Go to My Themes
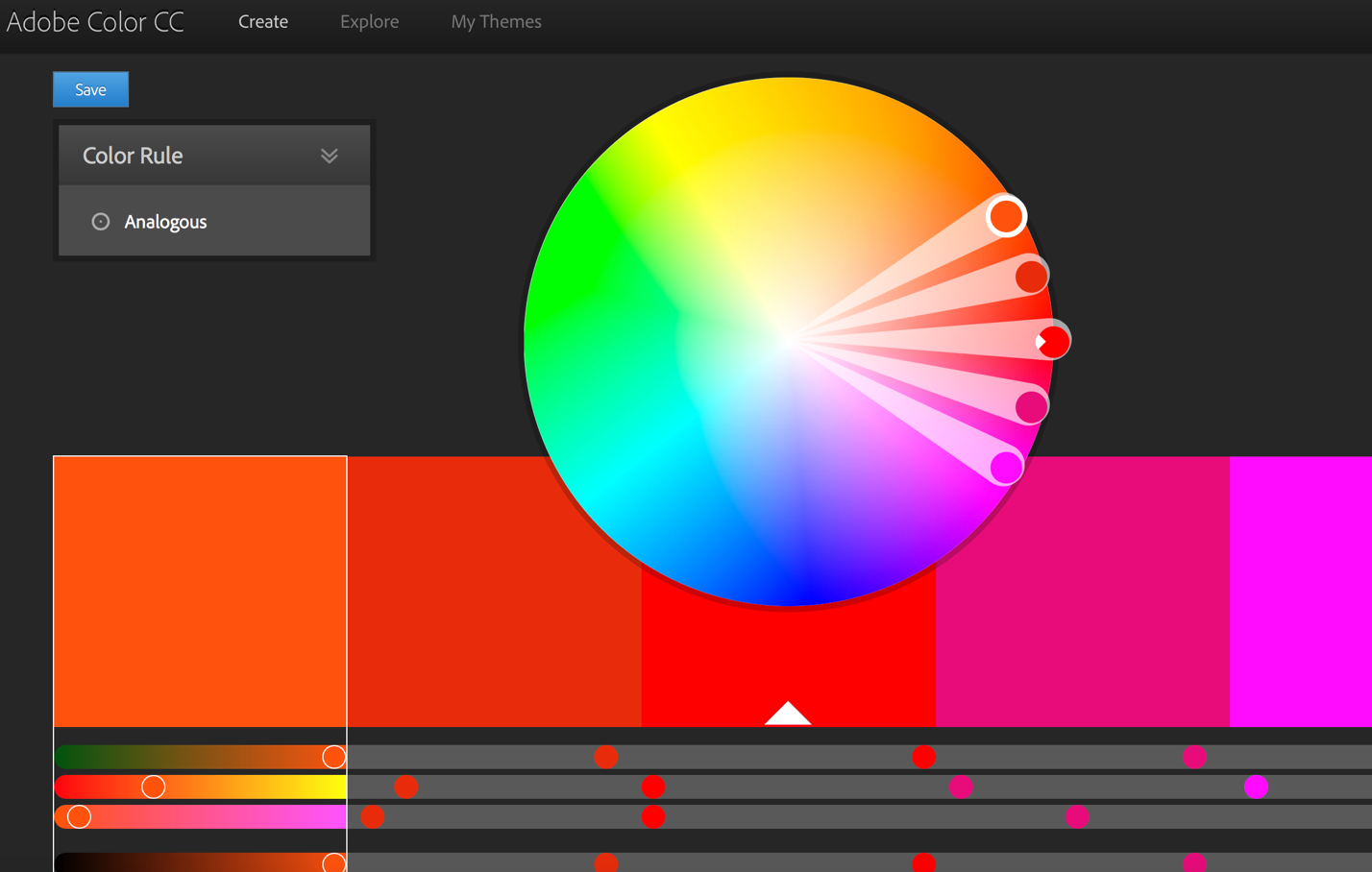 pos(496,21)
